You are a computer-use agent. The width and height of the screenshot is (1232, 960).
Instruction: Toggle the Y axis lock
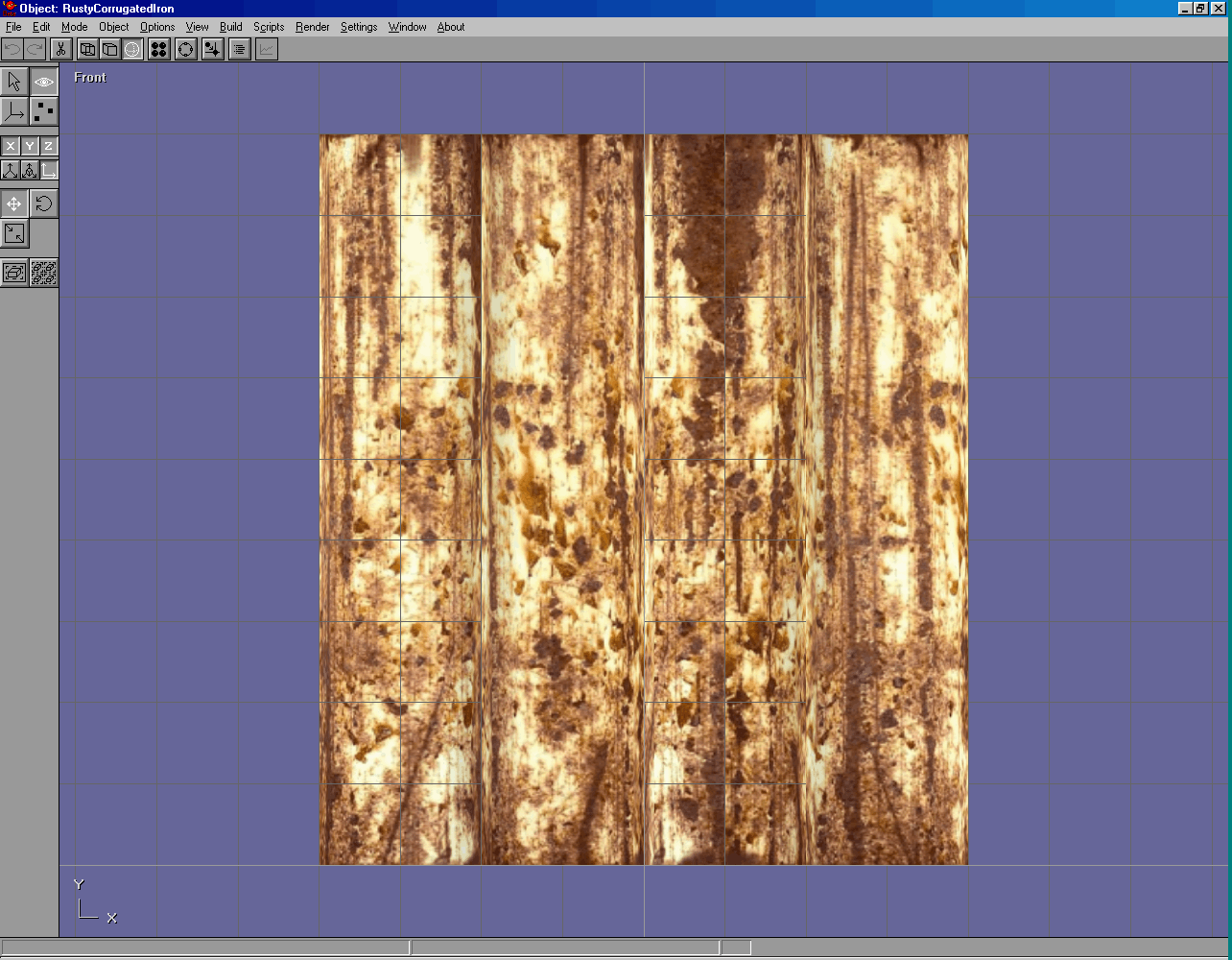pyautogui.click(x=30, y=146)
